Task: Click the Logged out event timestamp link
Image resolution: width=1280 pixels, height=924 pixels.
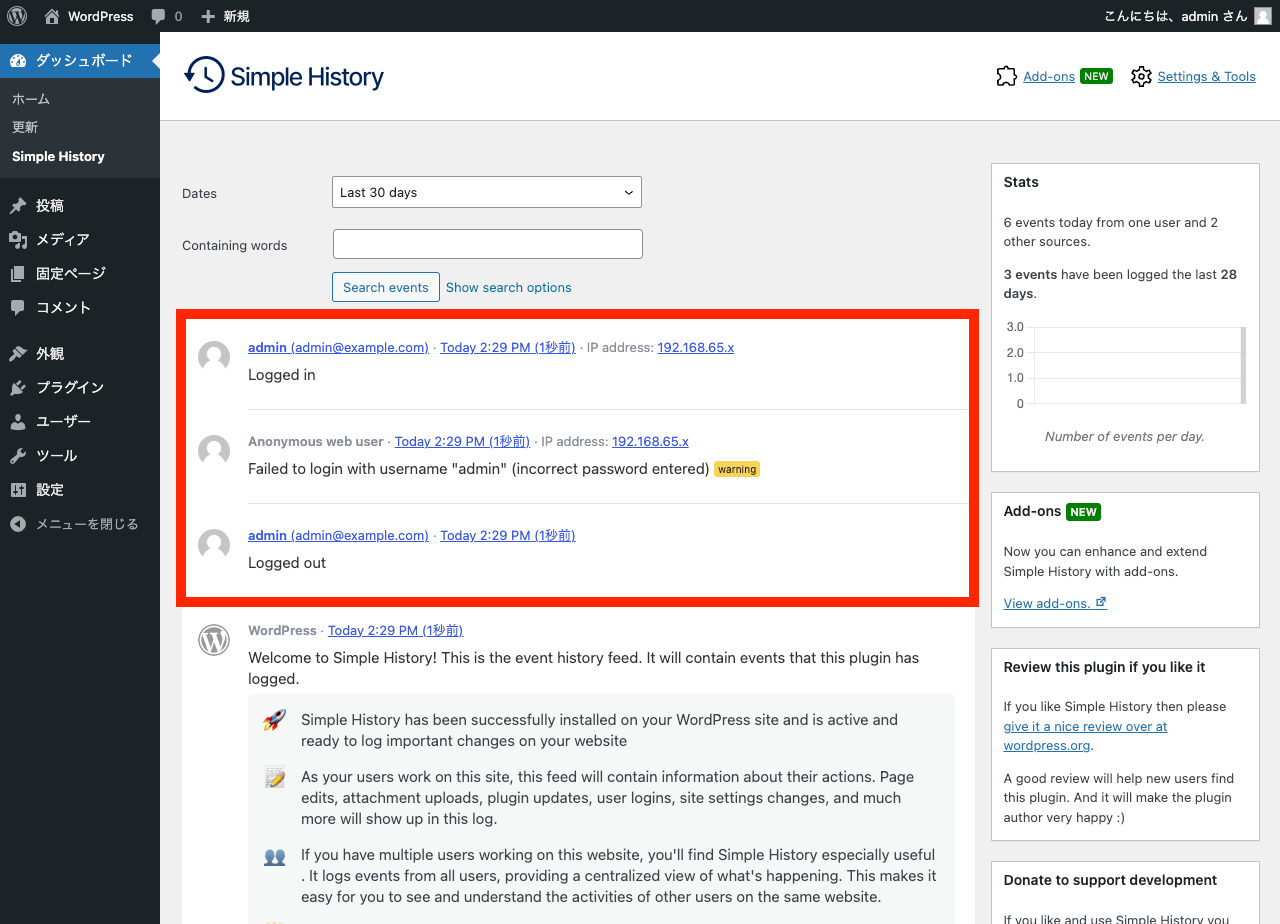Action: pos(508,535)
